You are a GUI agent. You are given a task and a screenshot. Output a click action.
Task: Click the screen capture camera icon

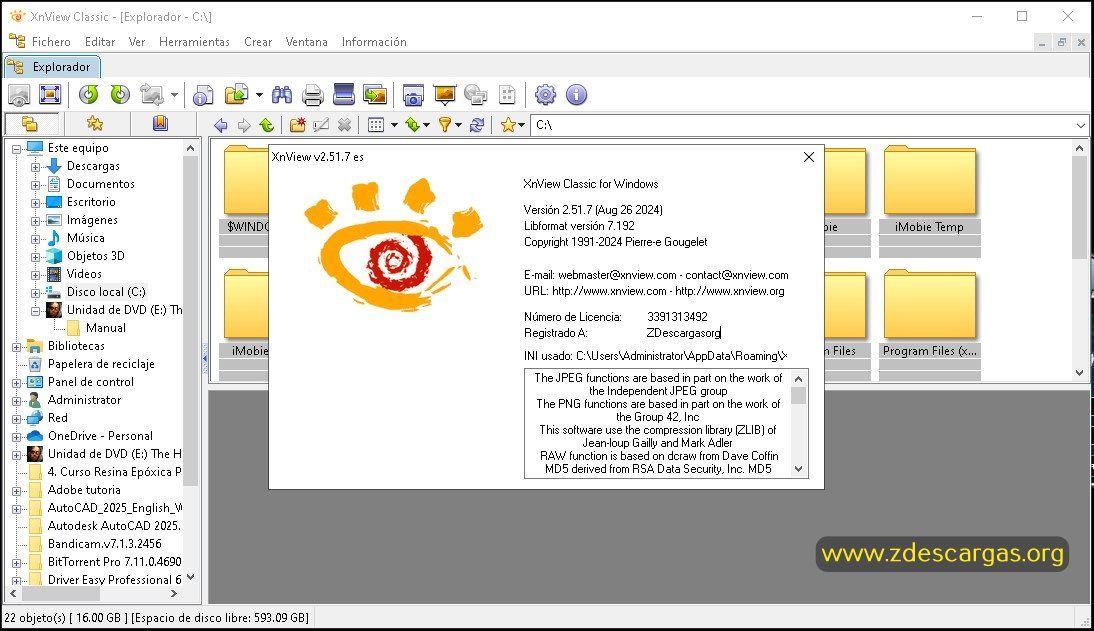click(413, 94)
